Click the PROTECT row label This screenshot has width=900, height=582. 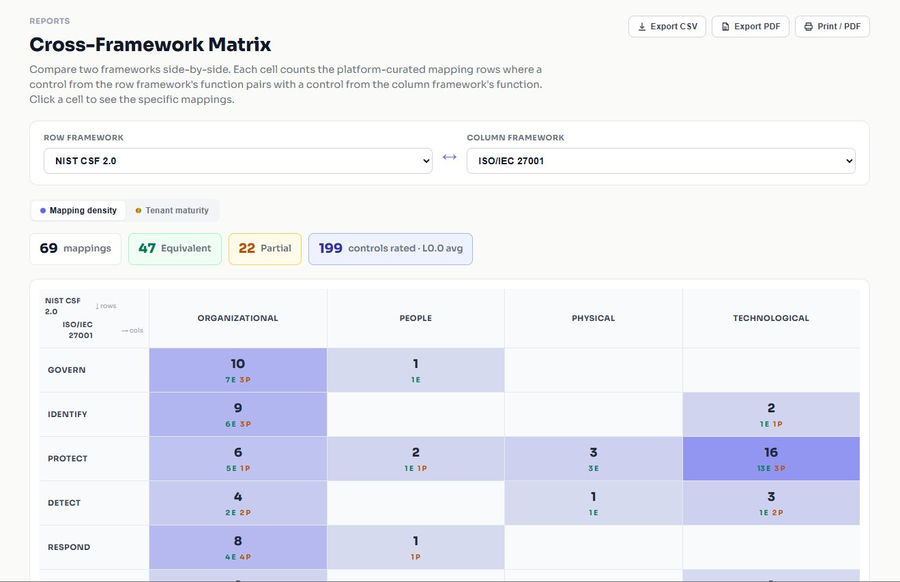pos(68,459)
